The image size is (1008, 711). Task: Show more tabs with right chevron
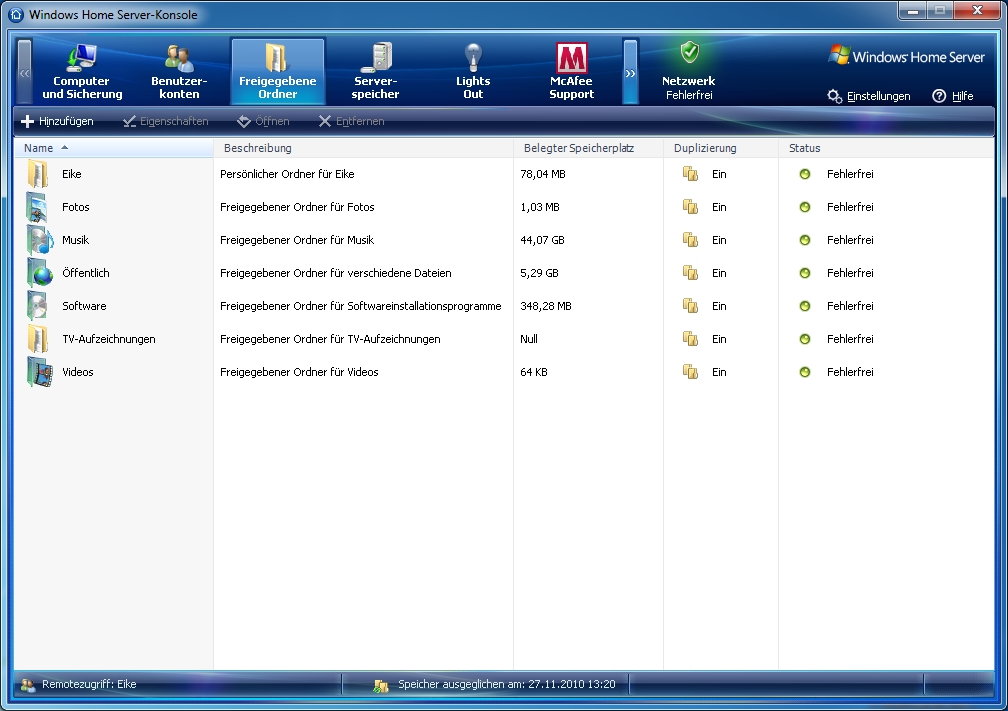pos(630,72)
